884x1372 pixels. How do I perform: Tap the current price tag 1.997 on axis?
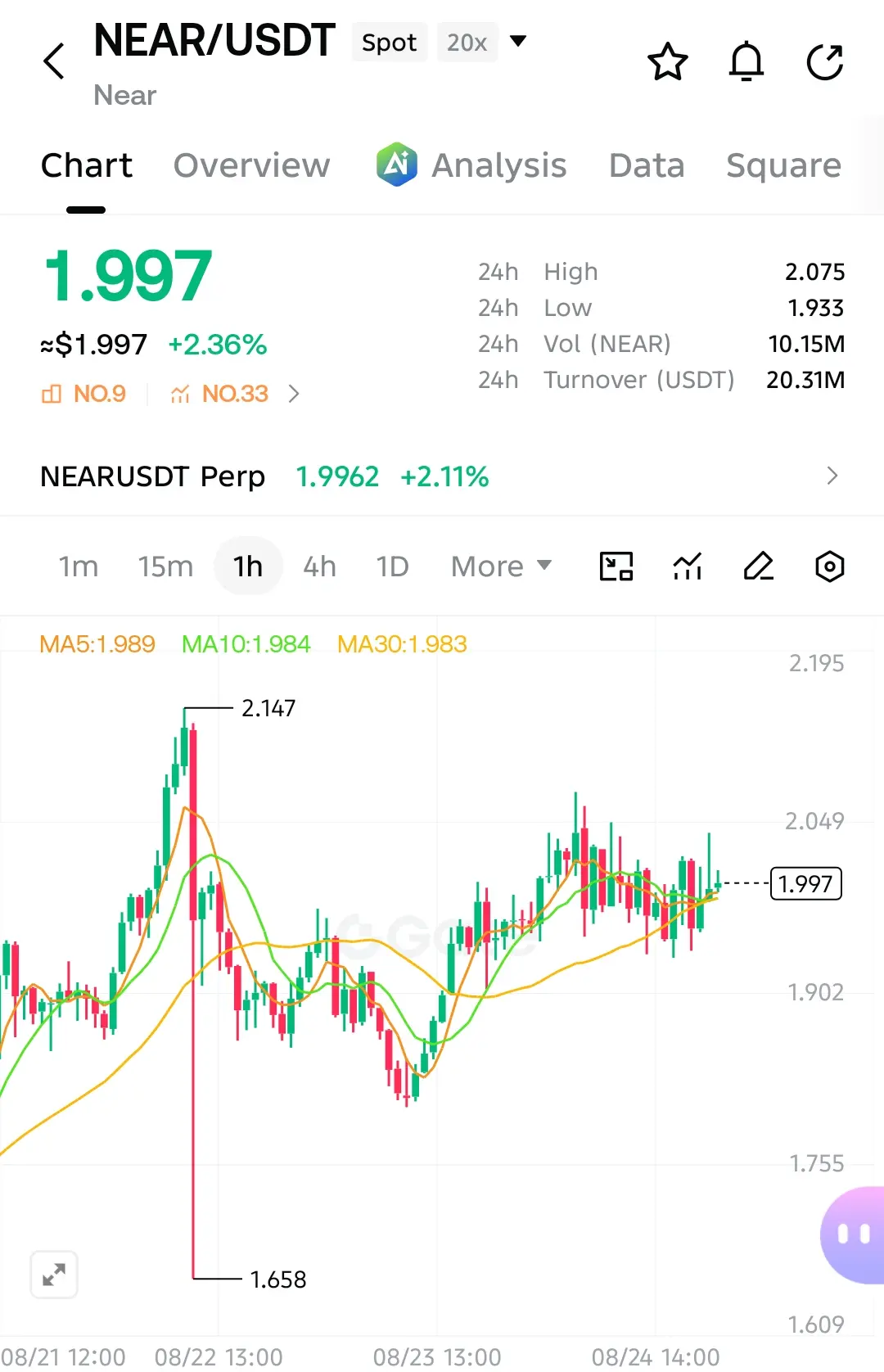pyautogui.click(x=806, y=883)
